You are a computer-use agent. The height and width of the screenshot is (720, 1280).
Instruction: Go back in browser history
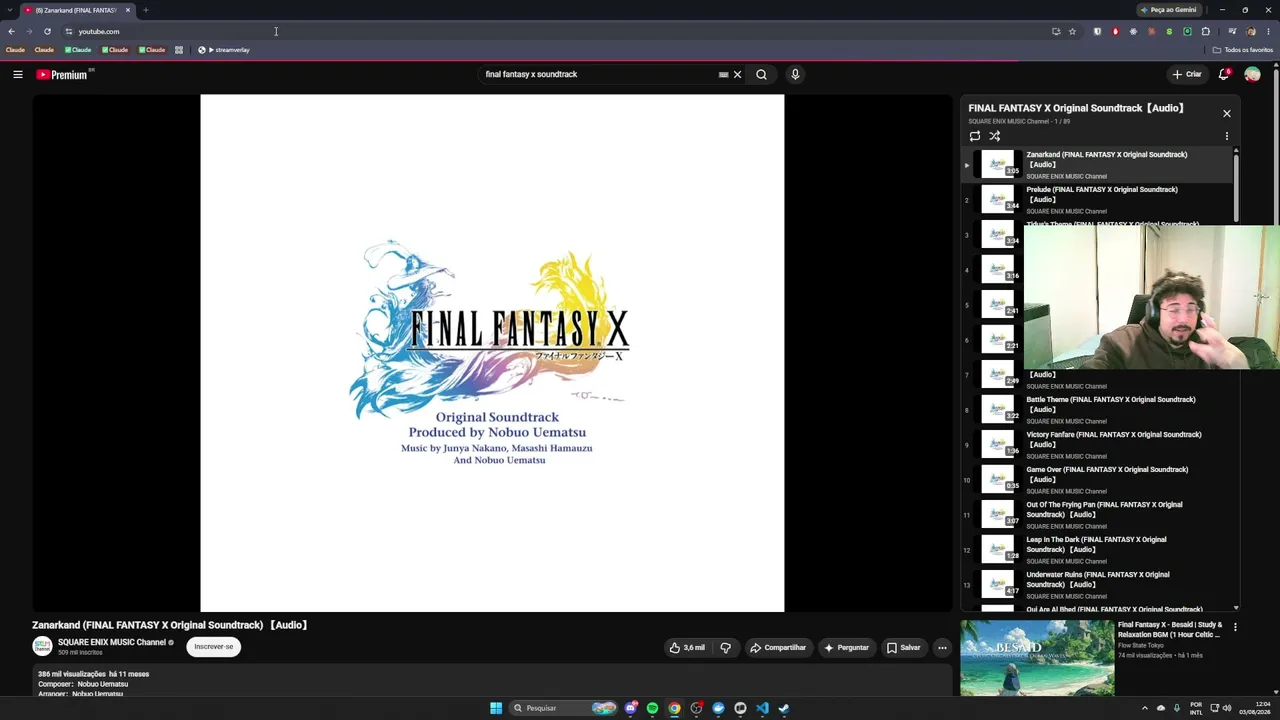(11, 31)
